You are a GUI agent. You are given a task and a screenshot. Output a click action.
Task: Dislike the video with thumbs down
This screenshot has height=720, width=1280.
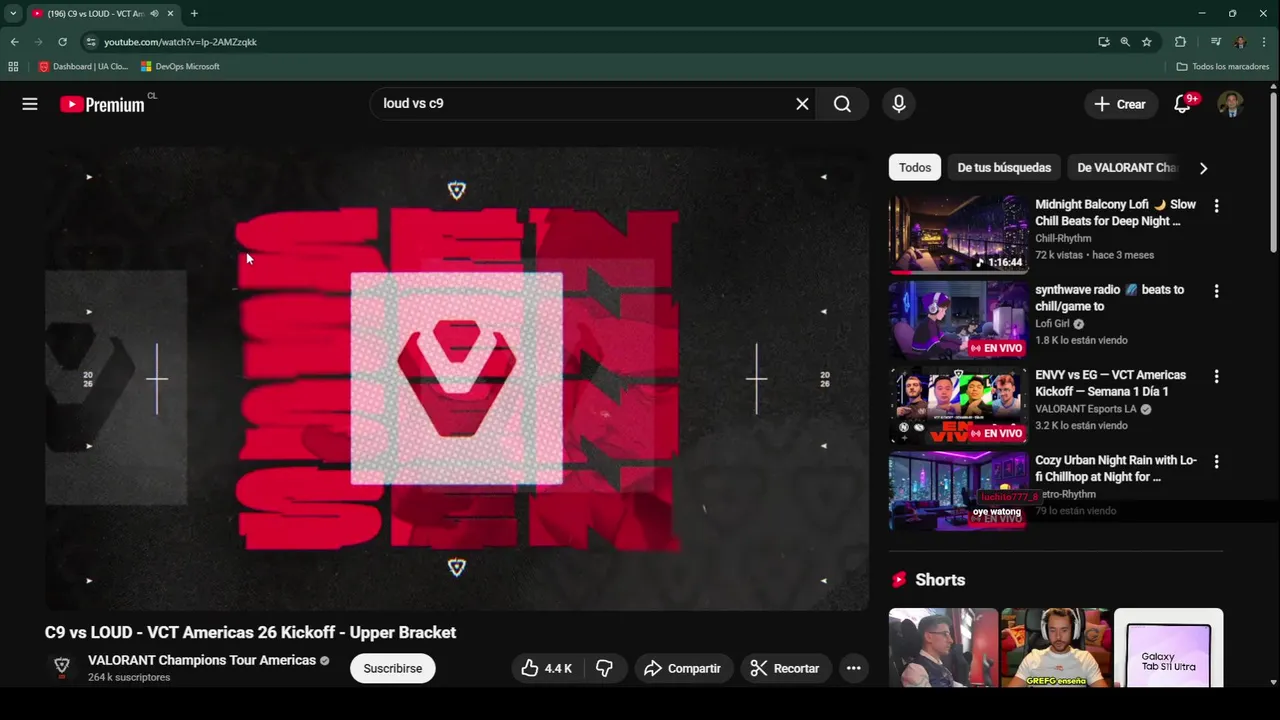[604, 668]
